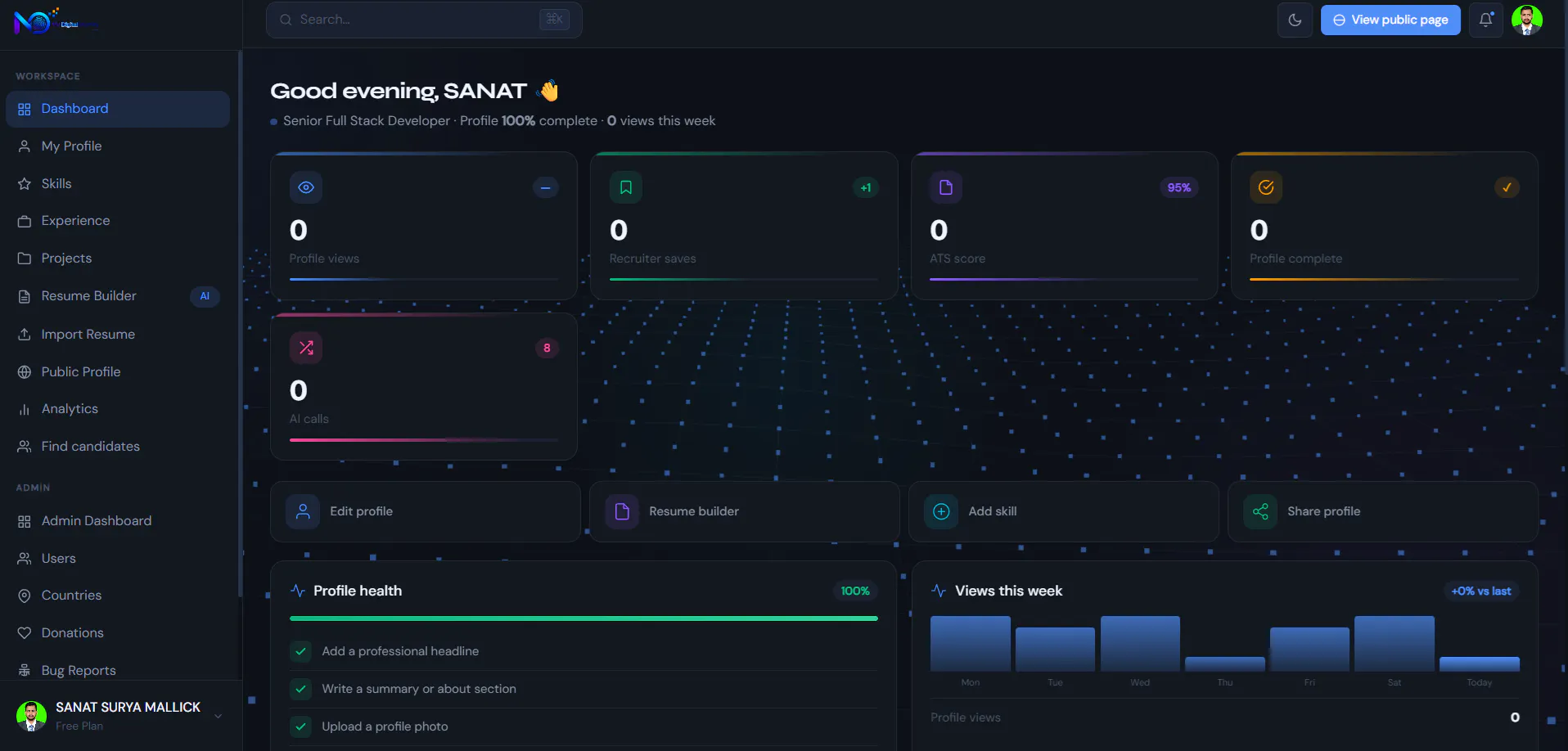The image size is (1568, 751).
Task: Click the 100% Profile health badge
Action: pos(855,591)
